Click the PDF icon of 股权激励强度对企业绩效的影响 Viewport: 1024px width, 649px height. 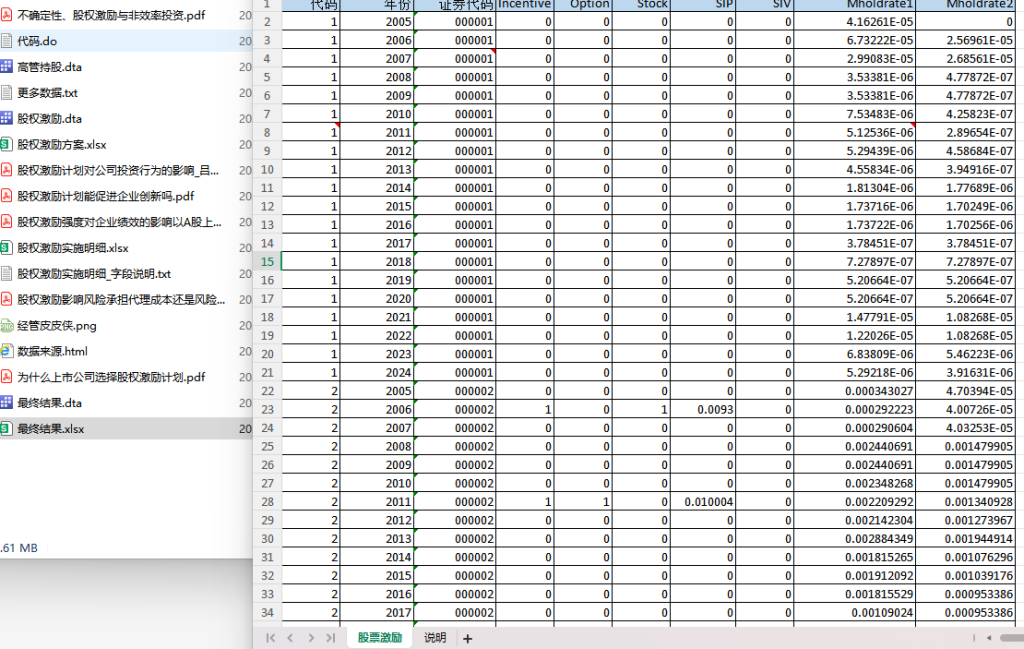click(6, 222)
